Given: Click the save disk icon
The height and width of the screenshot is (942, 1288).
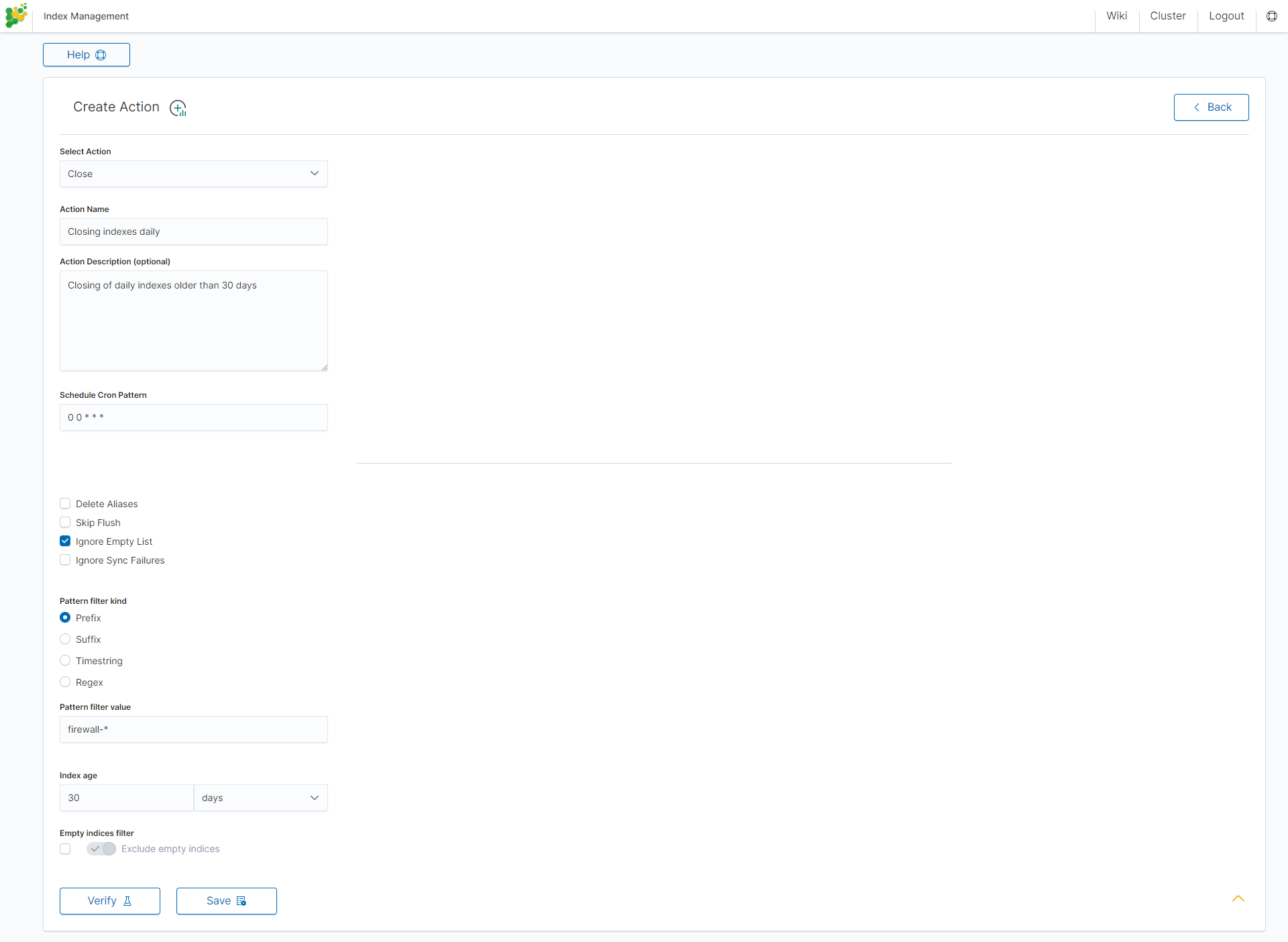Looking at the screenshot, I should [241, 901].
